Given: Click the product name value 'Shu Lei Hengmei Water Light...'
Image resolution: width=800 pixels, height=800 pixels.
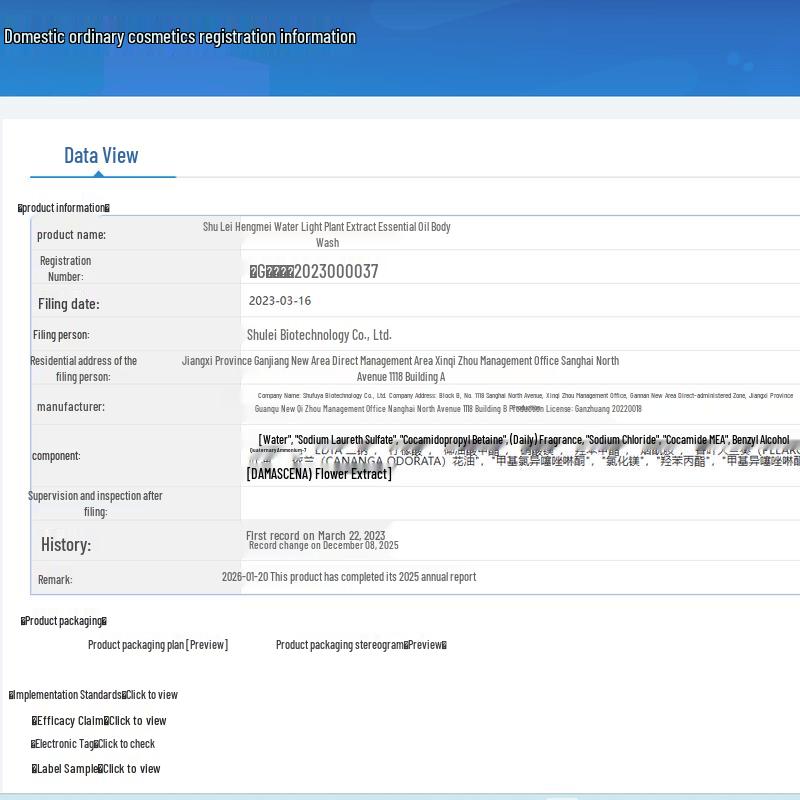Looking at the screenshot, I should [x=327, y=234].
